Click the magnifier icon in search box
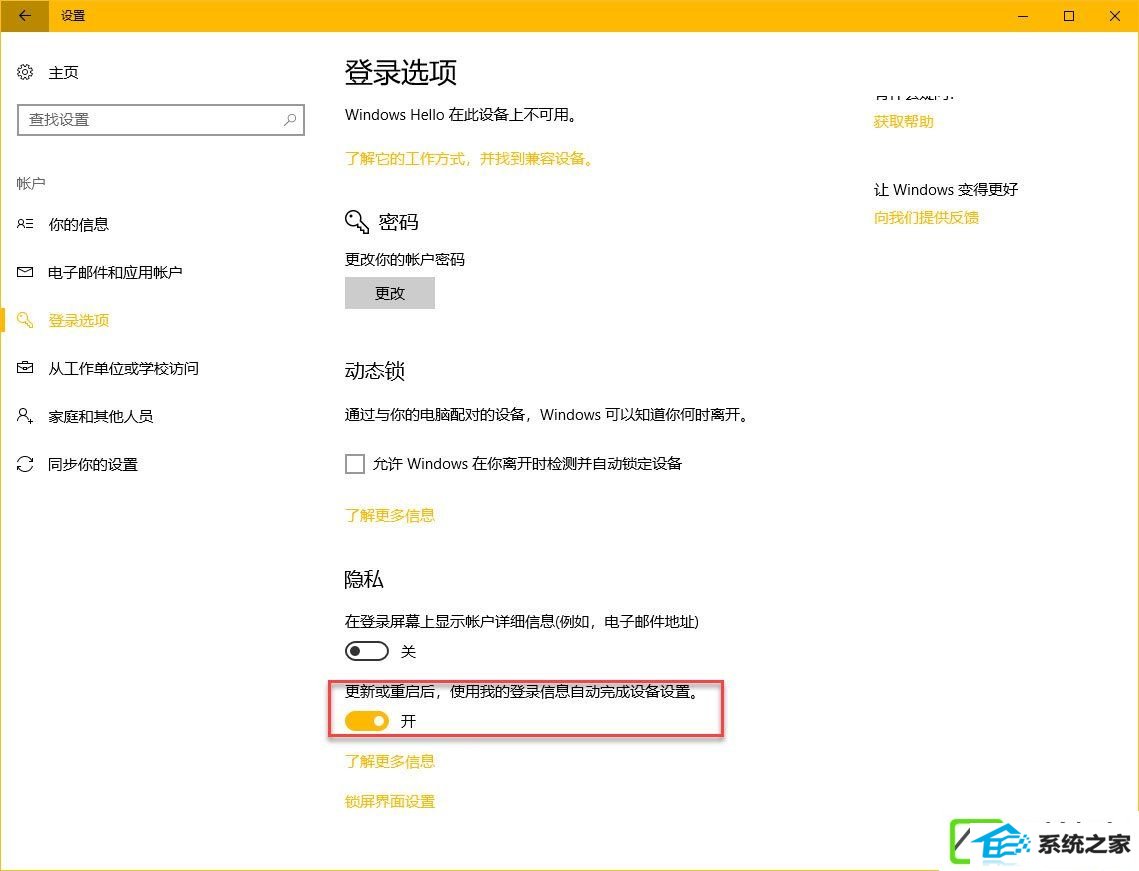 (290, 119)
